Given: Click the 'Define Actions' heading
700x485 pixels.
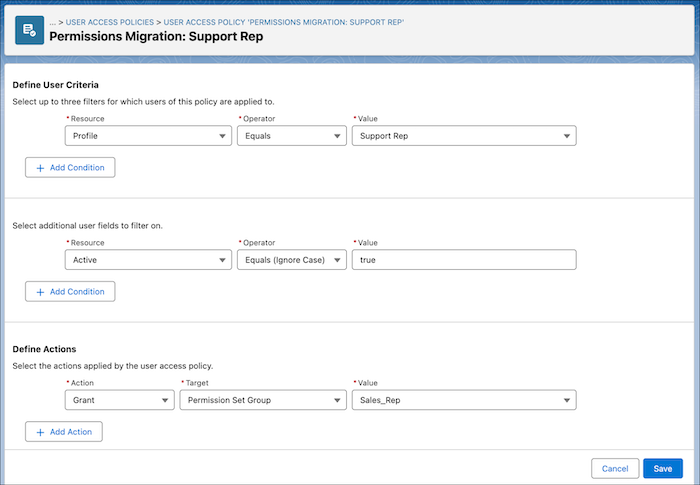Looking at the screenshot, I should [x=44, y=349].
